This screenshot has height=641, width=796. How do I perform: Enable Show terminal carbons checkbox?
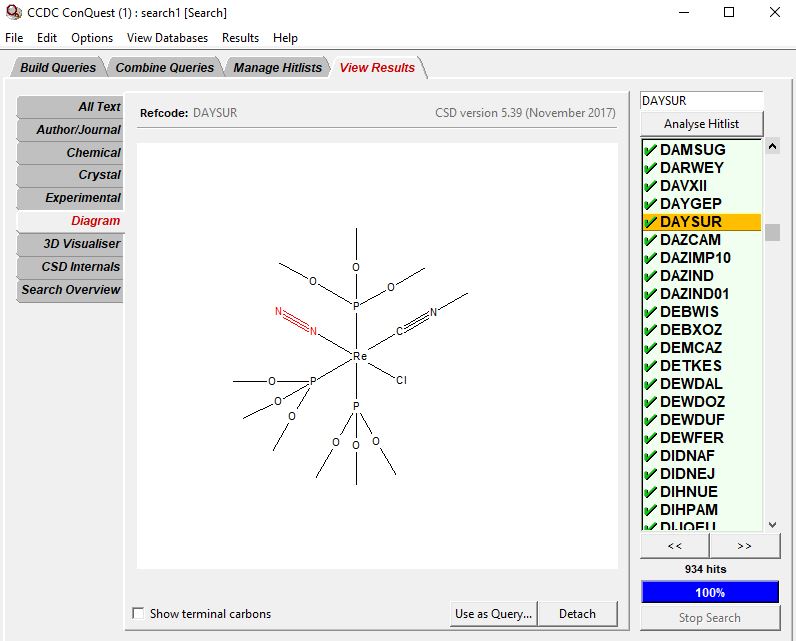tap(138, 613)
